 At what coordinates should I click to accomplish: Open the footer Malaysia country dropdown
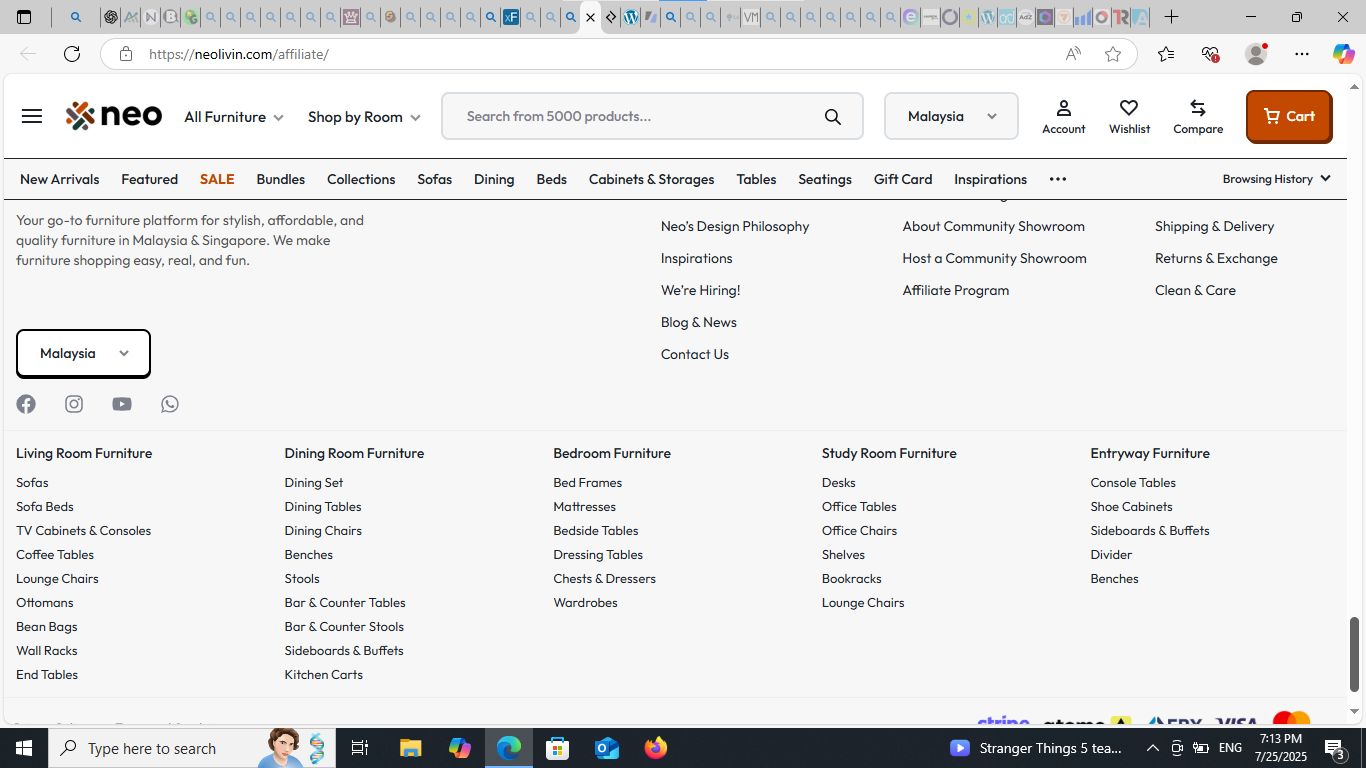pyautogui.click(x=83, y=353)
